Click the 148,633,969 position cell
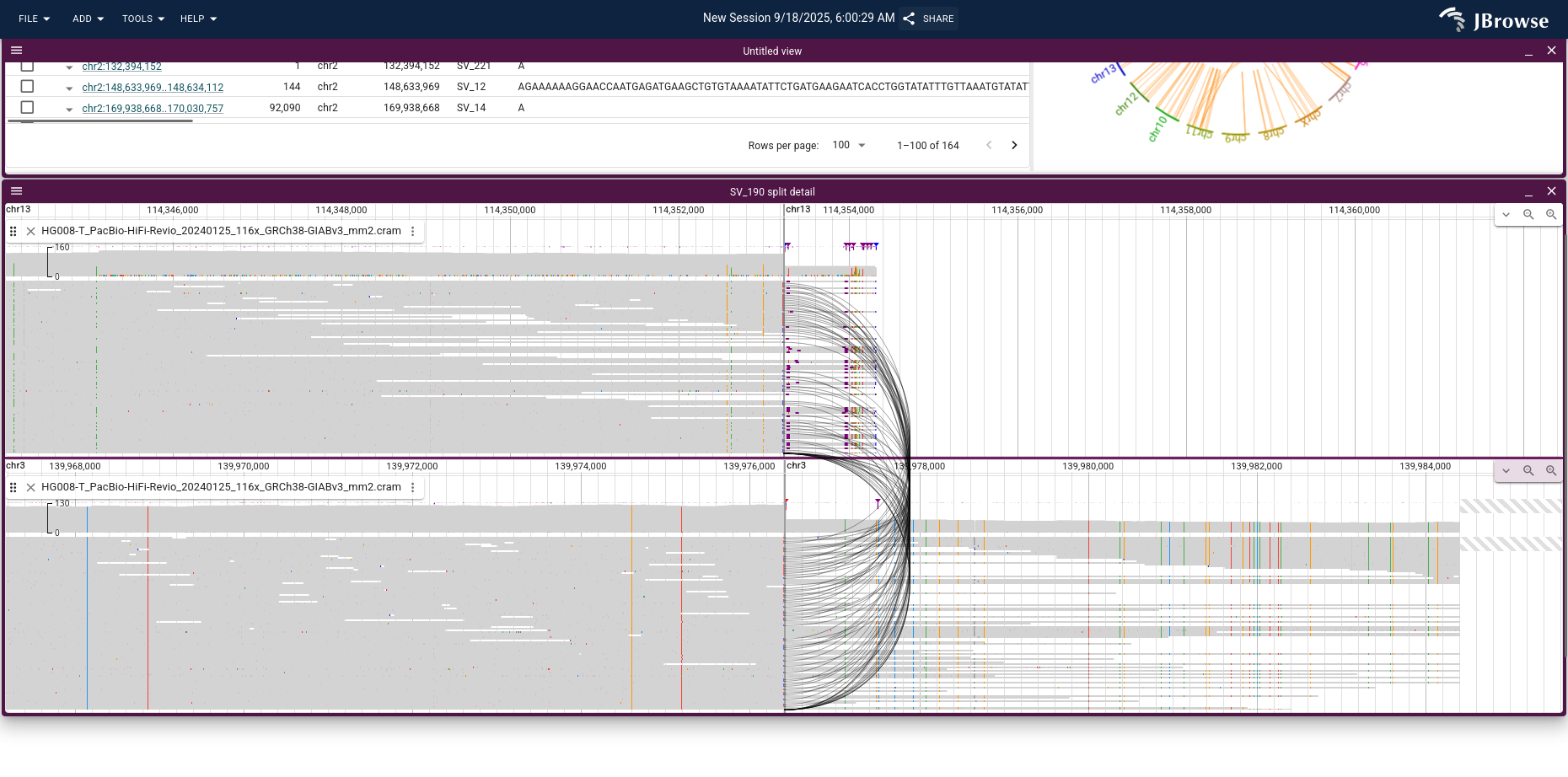1568x777 pixels. pos(411,87)
